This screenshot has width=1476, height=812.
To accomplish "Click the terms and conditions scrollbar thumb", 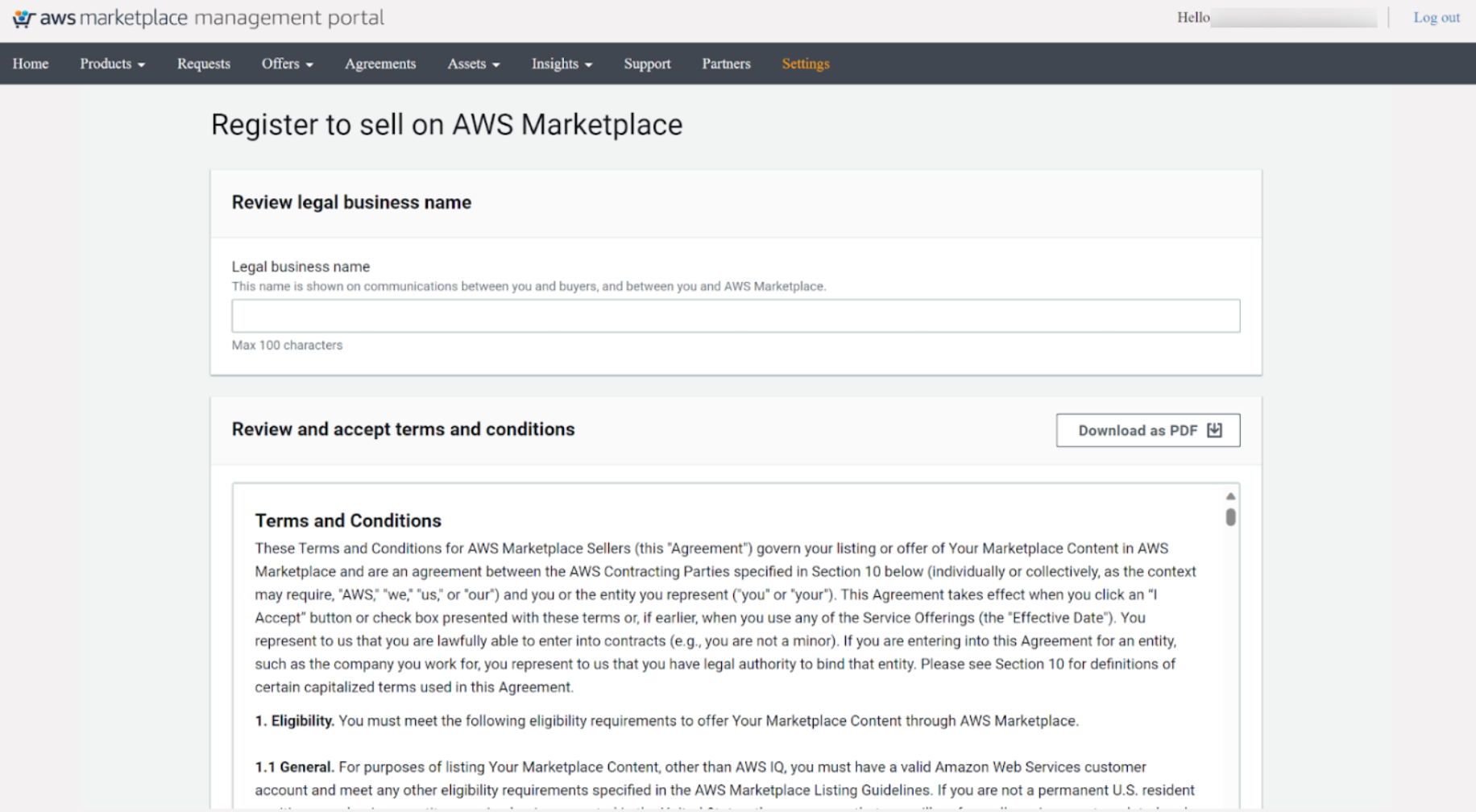I will tap(1230, 516).
